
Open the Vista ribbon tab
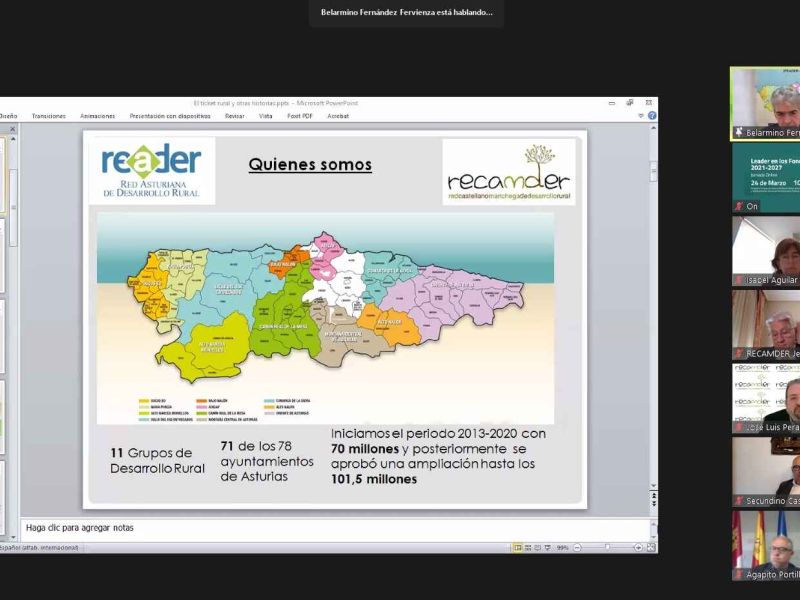[x=265, y=116]
